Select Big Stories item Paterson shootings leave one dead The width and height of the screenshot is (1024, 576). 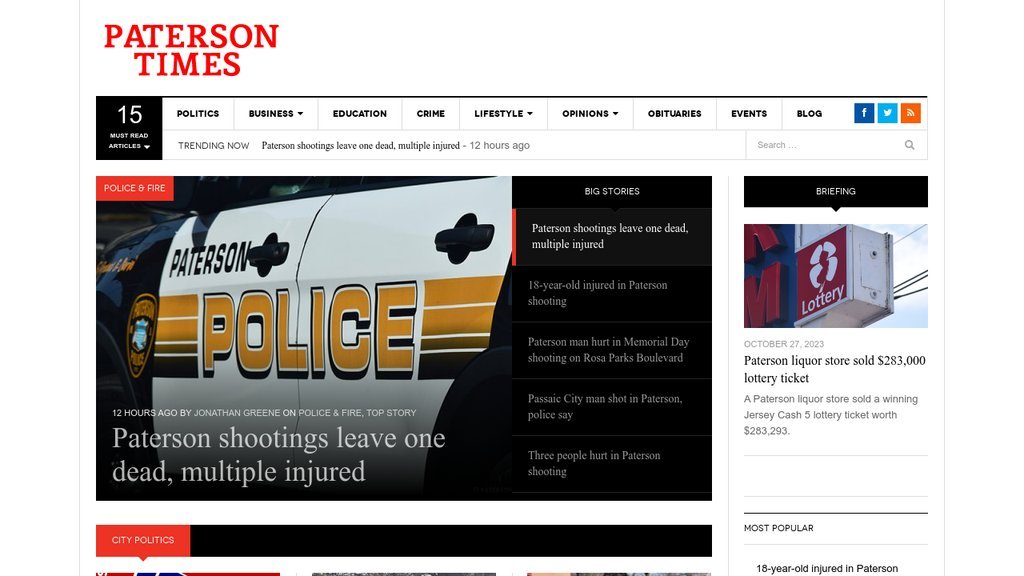[612, 236]
